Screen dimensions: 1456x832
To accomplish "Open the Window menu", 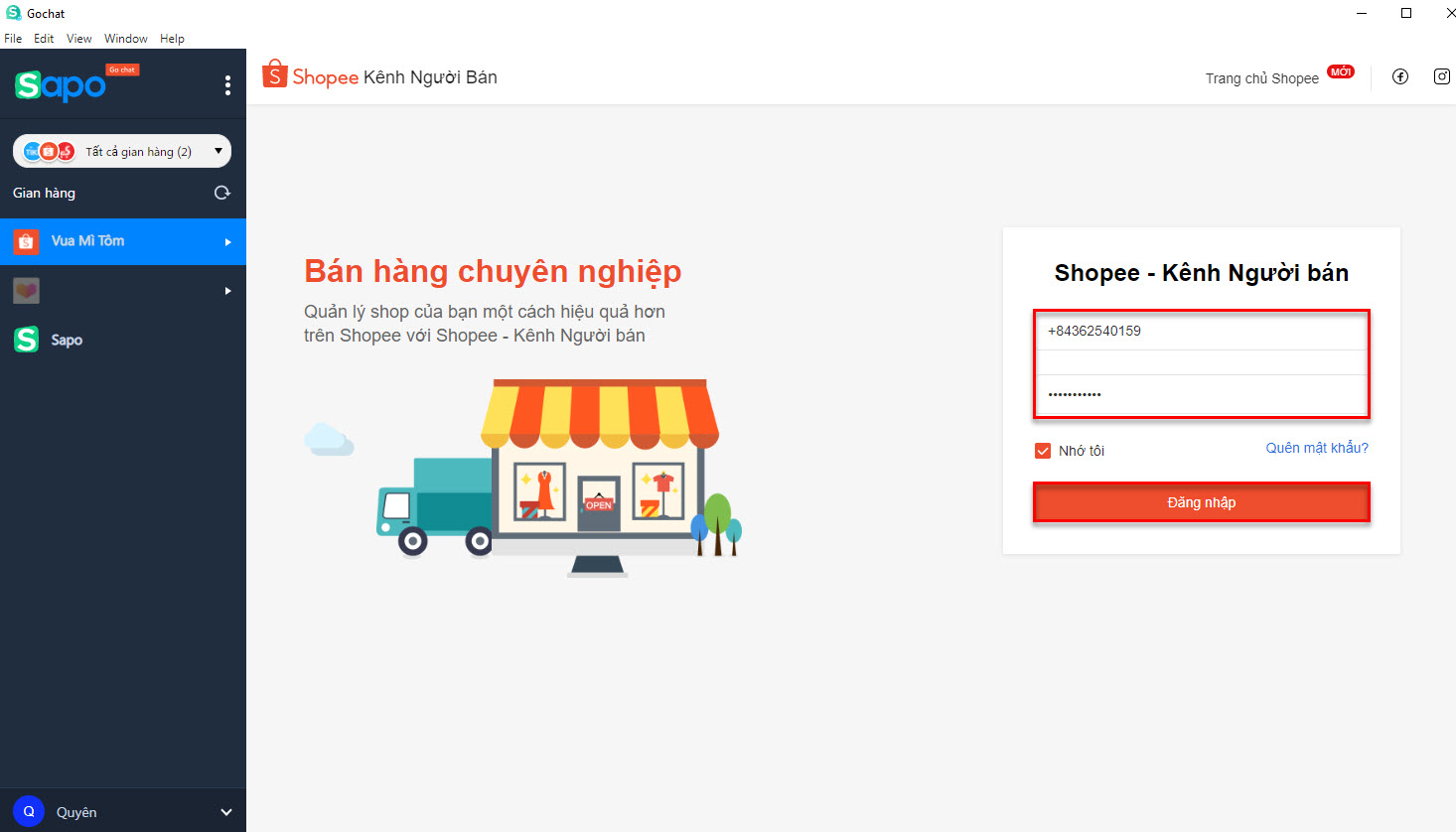I will pyautogui.click(x=126, y=39).
